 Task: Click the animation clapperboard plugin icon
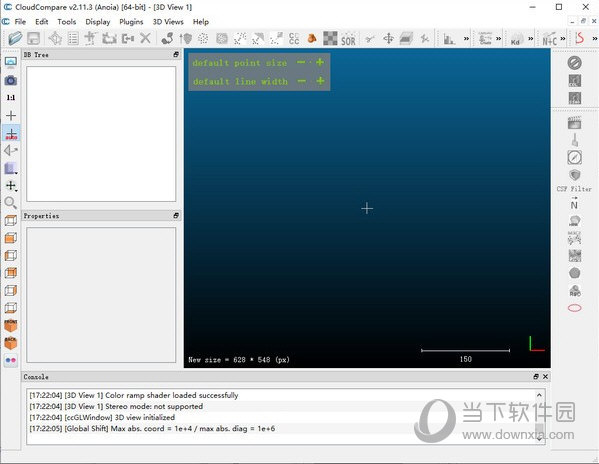tap(574, 123)
